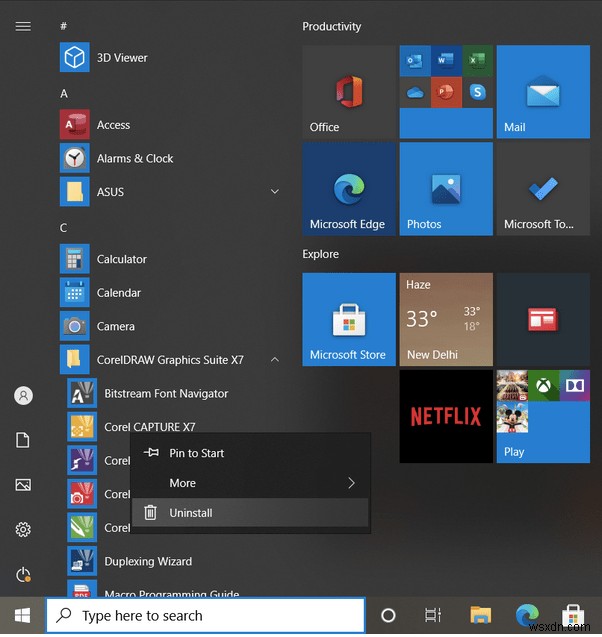Open the Xbox icon in Play tile
This screenshot has width=602, height=637.
click(x=544, y=386)
